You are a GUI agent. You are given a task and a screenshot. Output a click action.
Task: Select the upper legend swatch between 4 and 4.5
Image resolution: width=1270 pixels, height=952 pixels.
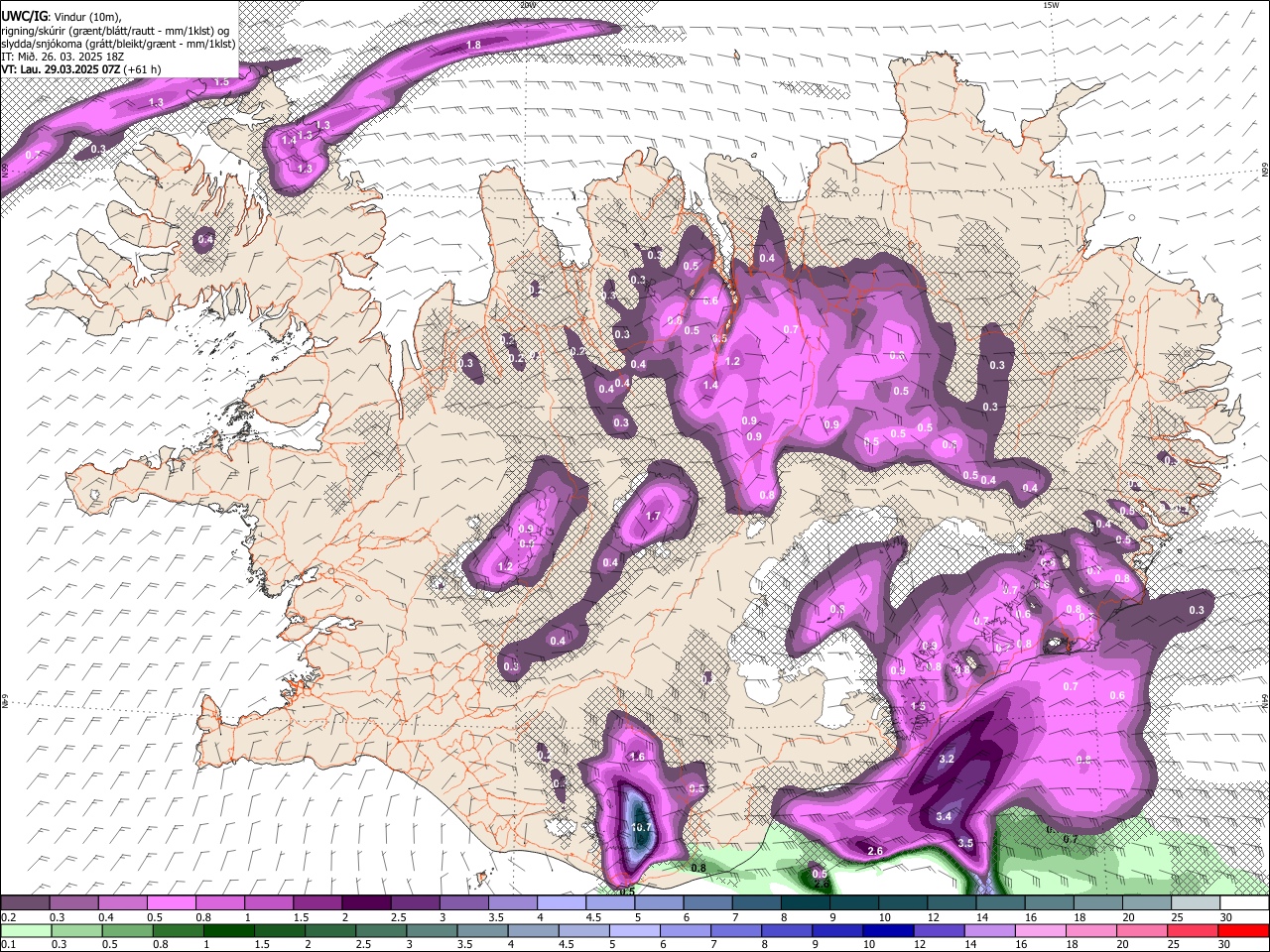pos(561,902)
